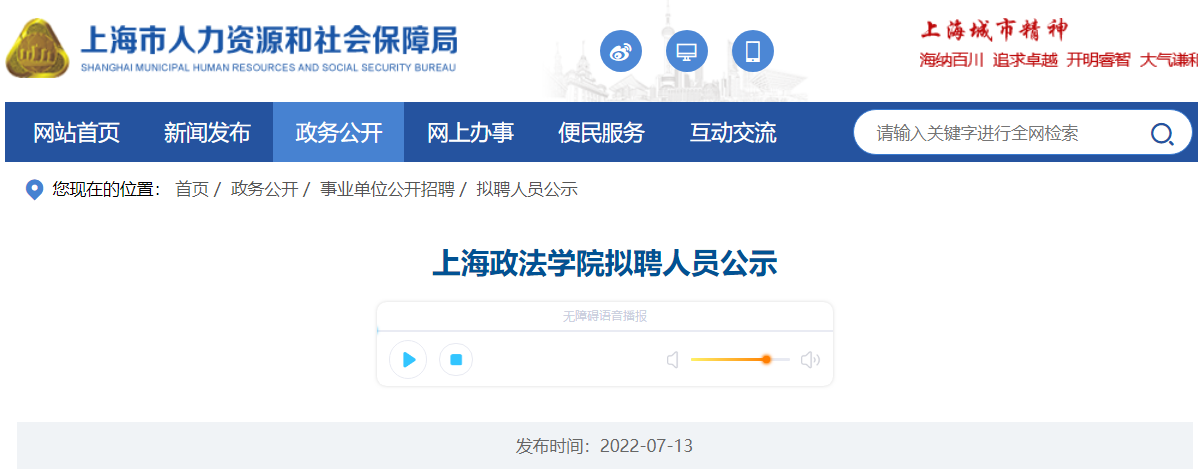
Task: Open the 便民服务 menu item
Action: [601, 133]
